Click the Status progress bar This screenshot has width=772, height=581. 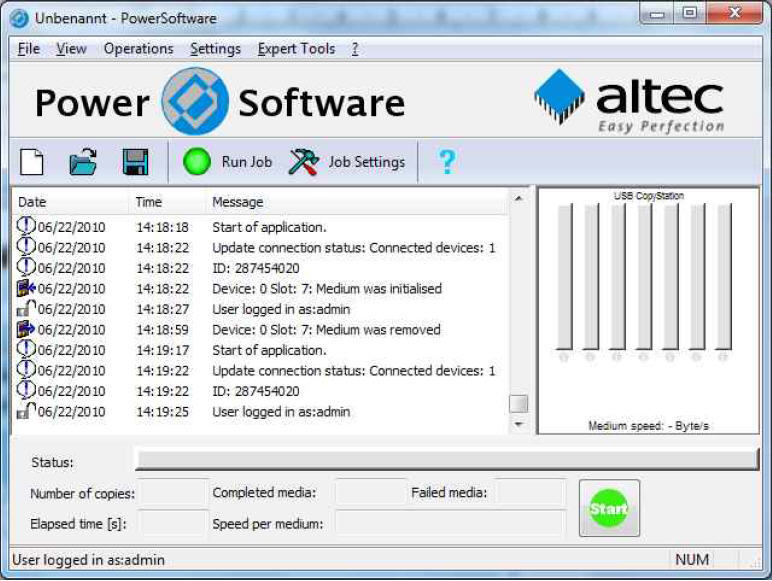(x=447, y=459)
